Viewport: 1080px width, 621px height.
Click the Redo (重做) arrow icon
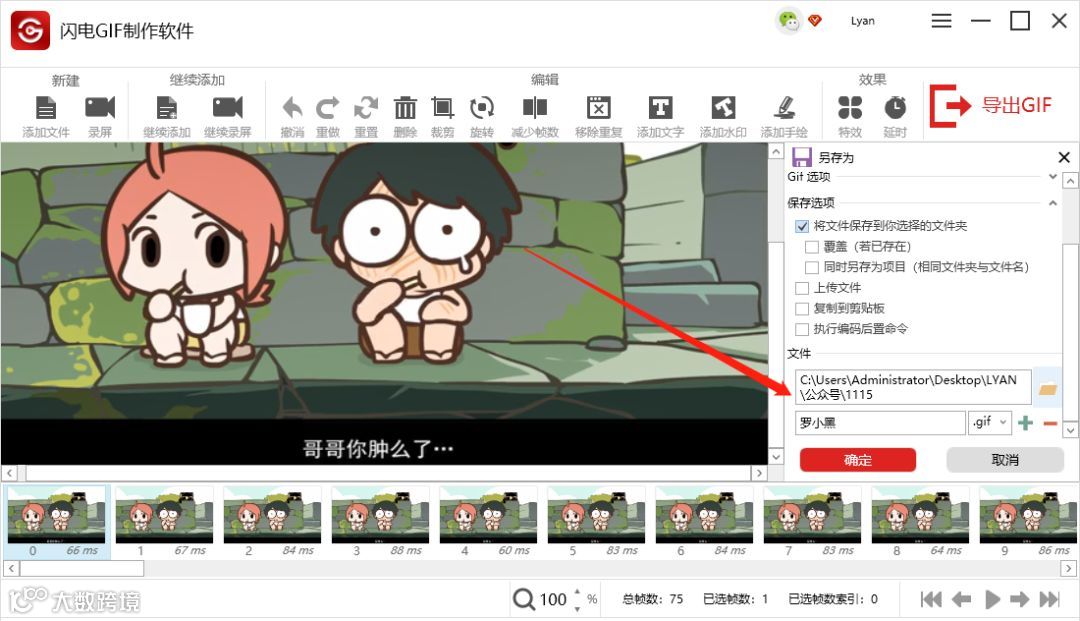click(328, 108)
